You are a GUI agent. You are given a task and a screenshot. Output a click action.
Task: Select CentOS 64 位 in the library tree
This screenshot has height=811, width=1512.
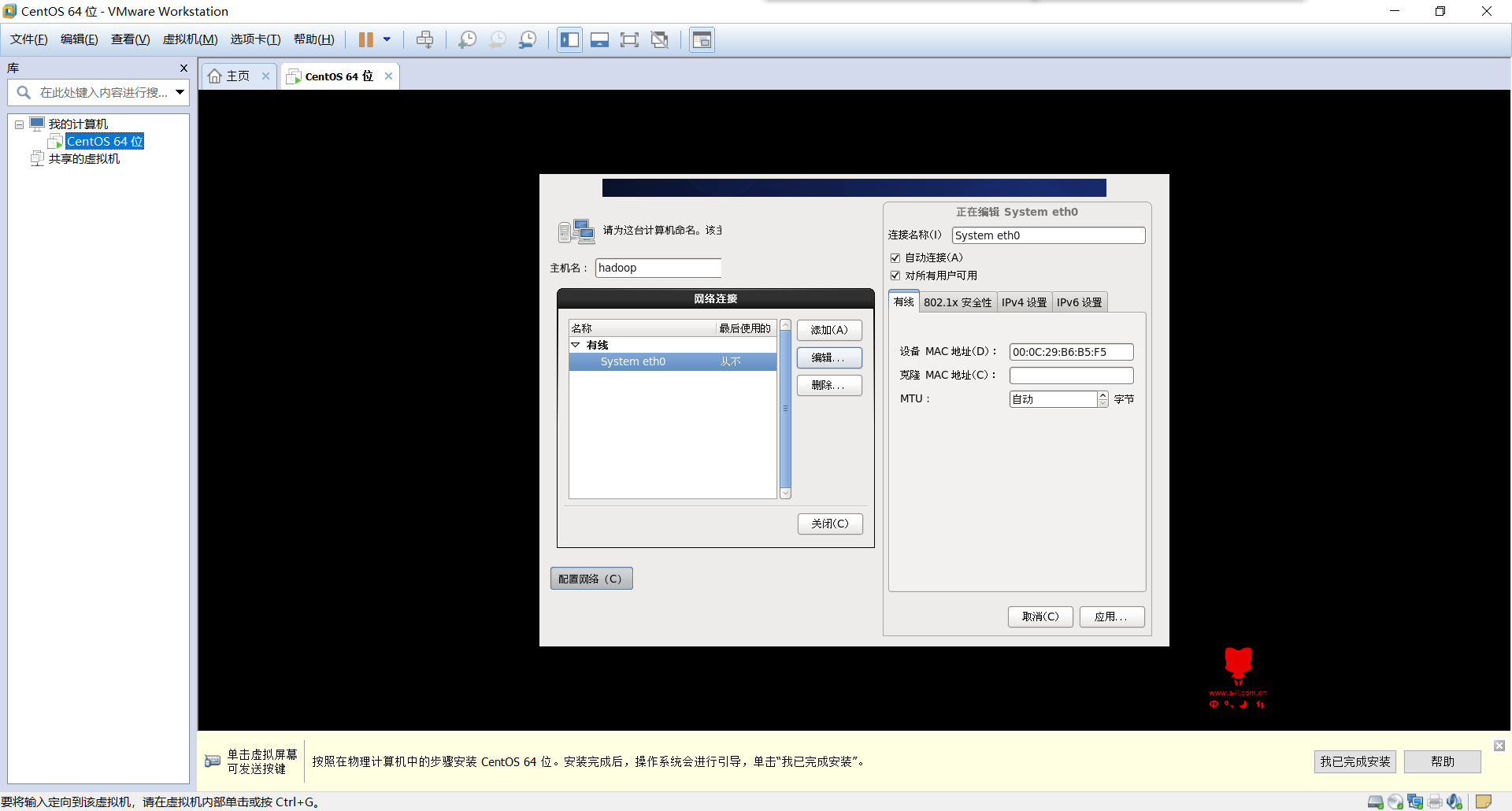point(104,141)
